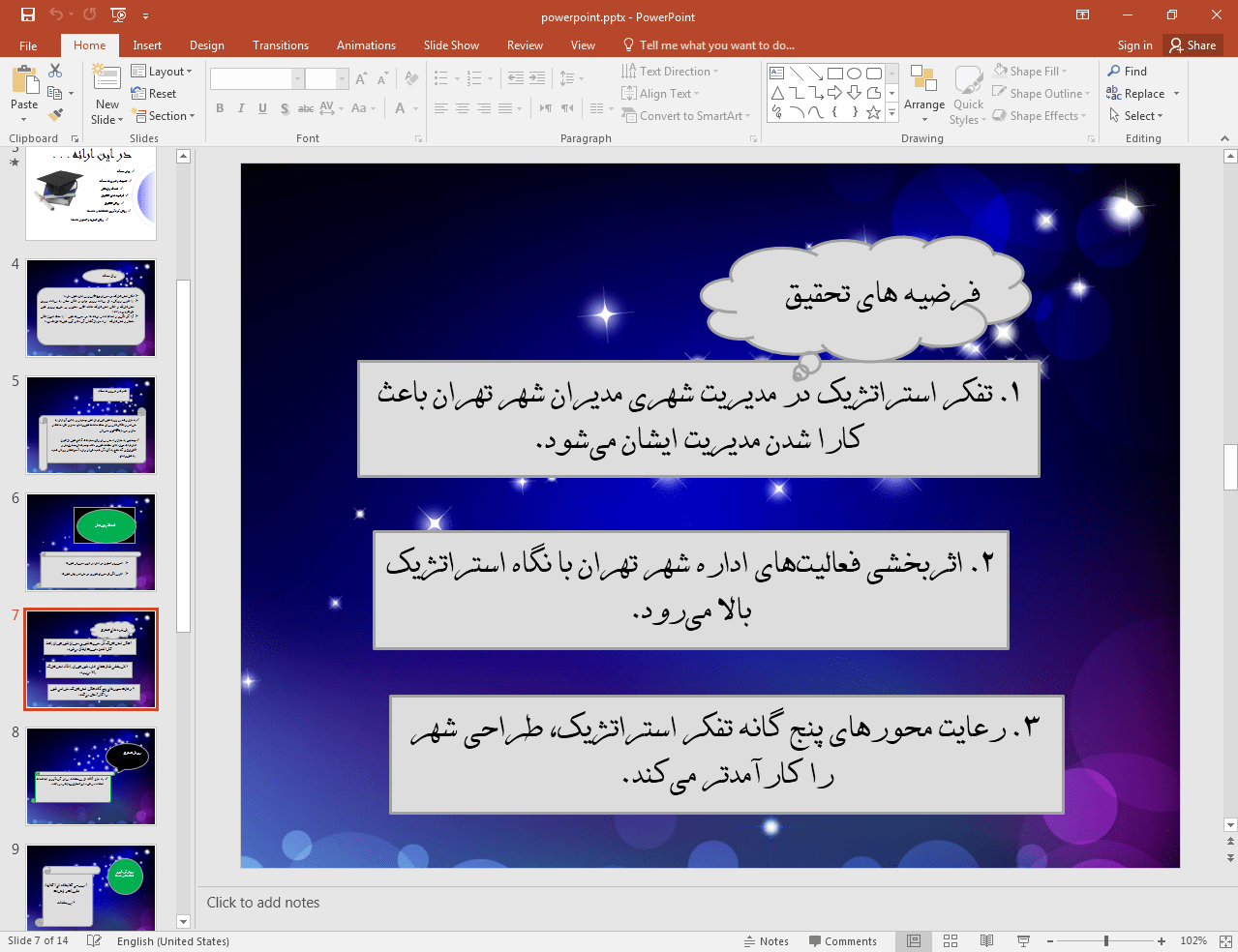Click the zoom slider handle
The height and width of the screenshot is (952, 1238).
coord(1105,940)
